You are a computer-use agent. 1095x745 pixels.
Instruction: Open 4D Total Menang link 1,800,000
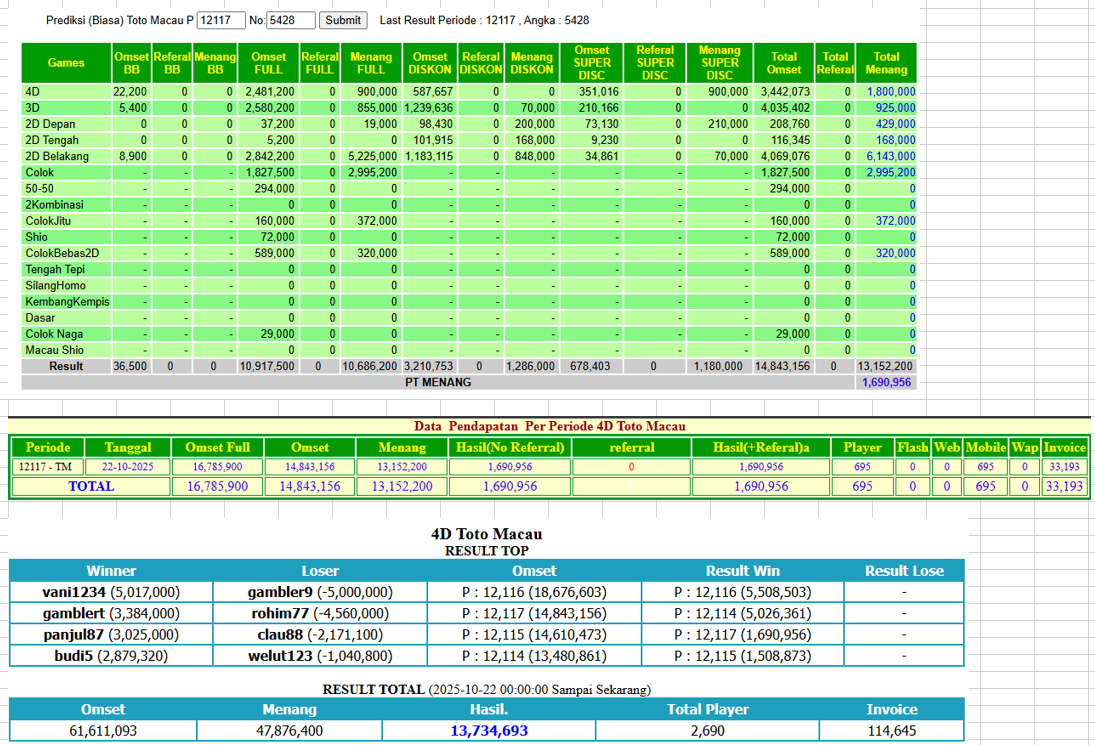pos(890,91)
